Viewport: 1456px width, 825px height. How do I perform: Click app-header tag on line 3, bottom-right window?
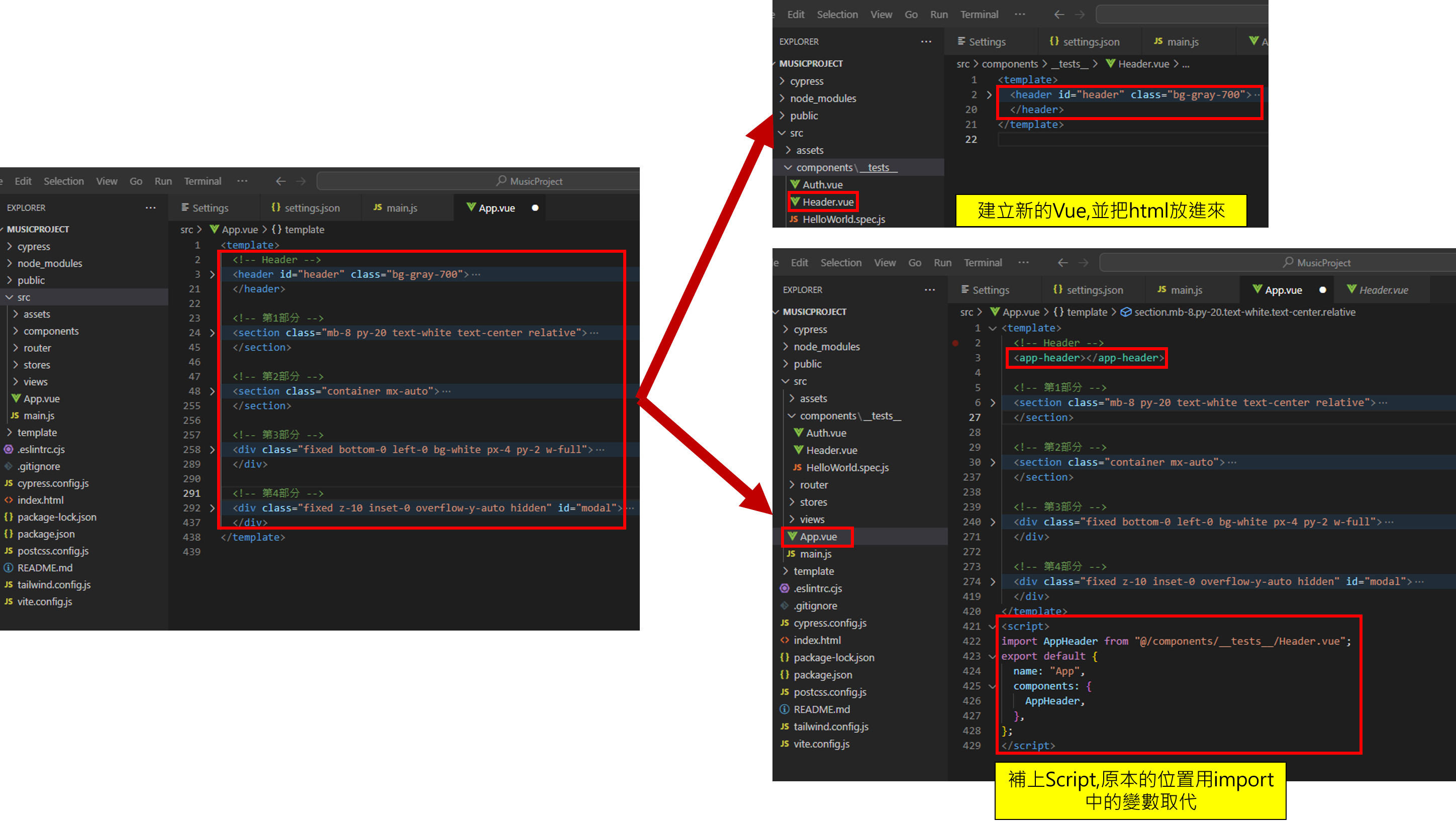(x=1088, y=358)
